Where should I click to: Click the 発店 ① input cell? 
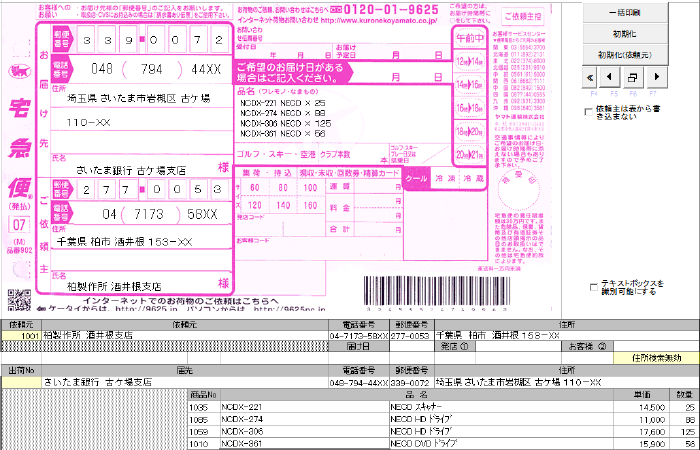tap(518, 346)
